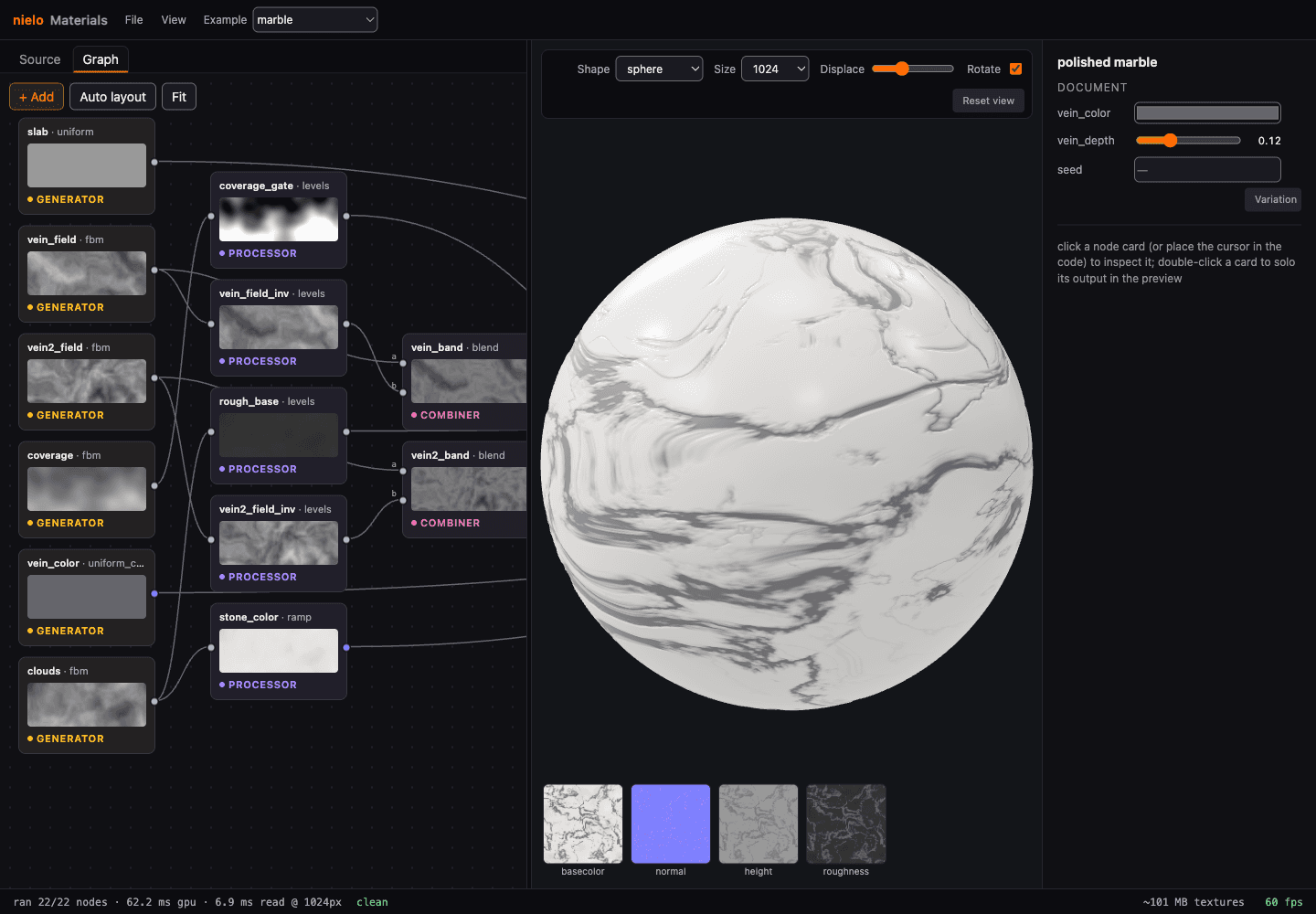This screenshot has height=914, width=1316.
Task: Click the vein2_band input port a
Action: click(x=403, y=471)
